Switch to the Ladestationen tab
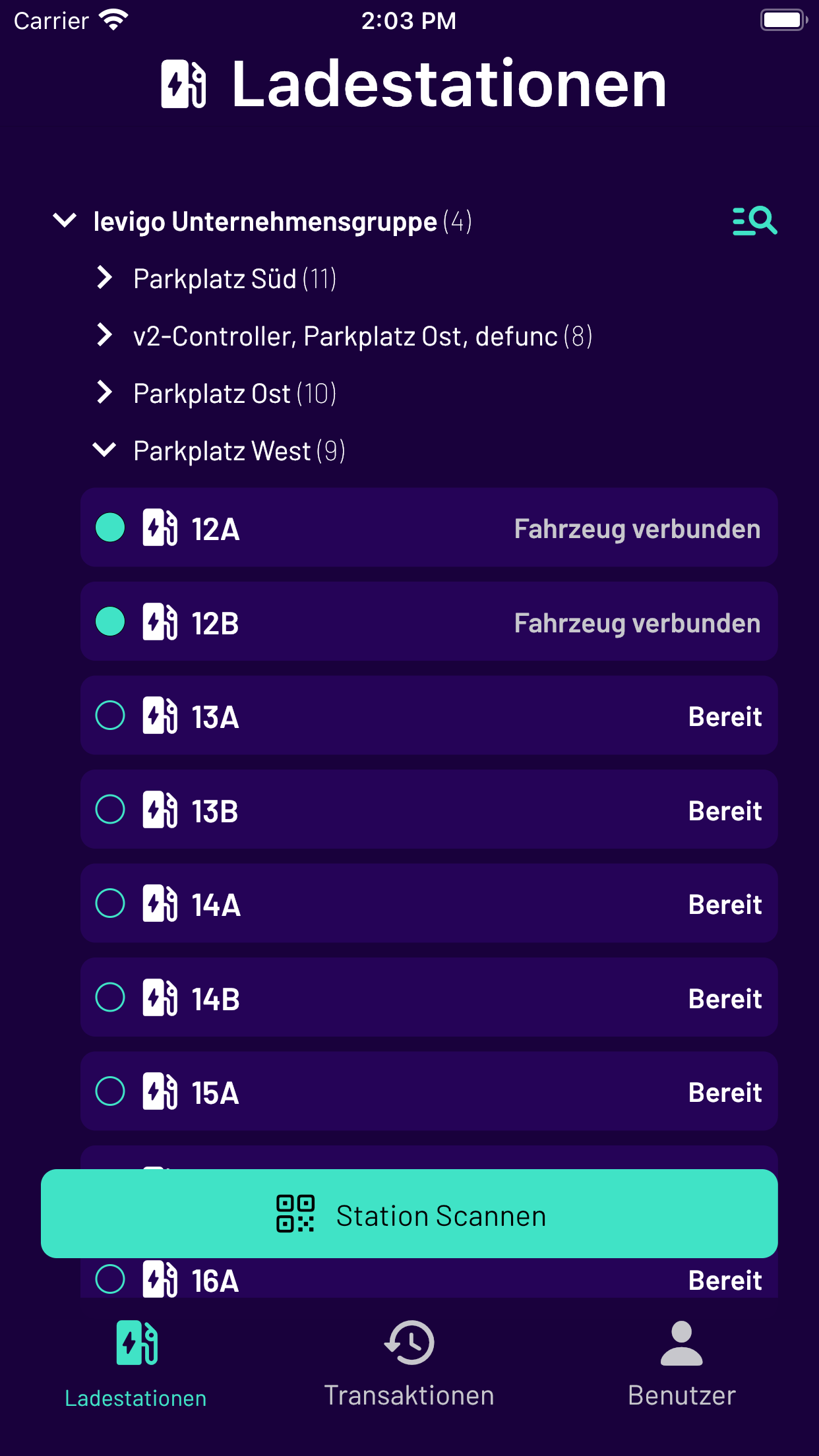The width and height of the screenshot is (819, 1456). (x=136, y=1364)
